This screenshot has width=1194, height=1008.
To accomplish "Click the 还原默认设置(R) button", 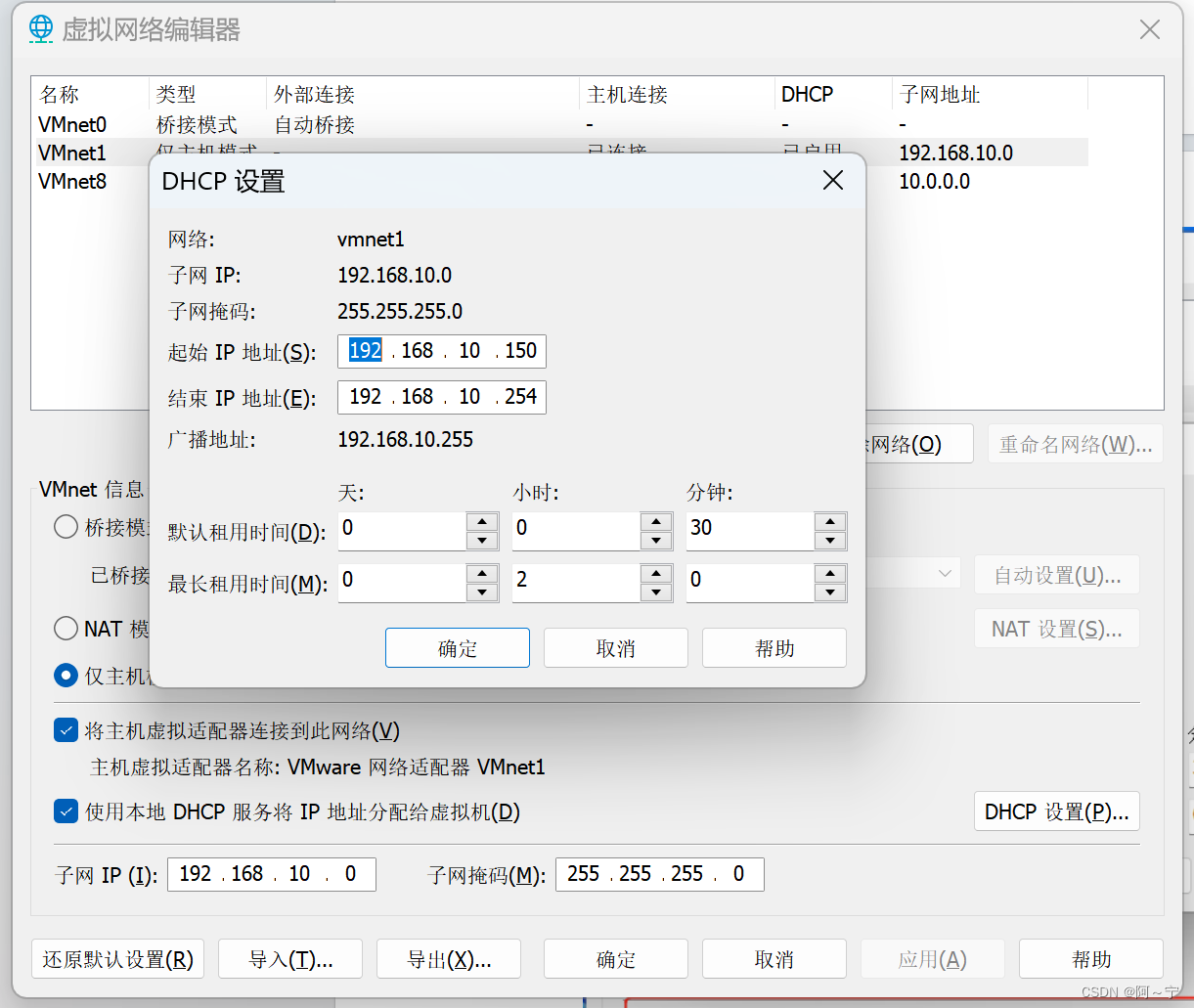I will pyautogui.click(x=118, y=959).
